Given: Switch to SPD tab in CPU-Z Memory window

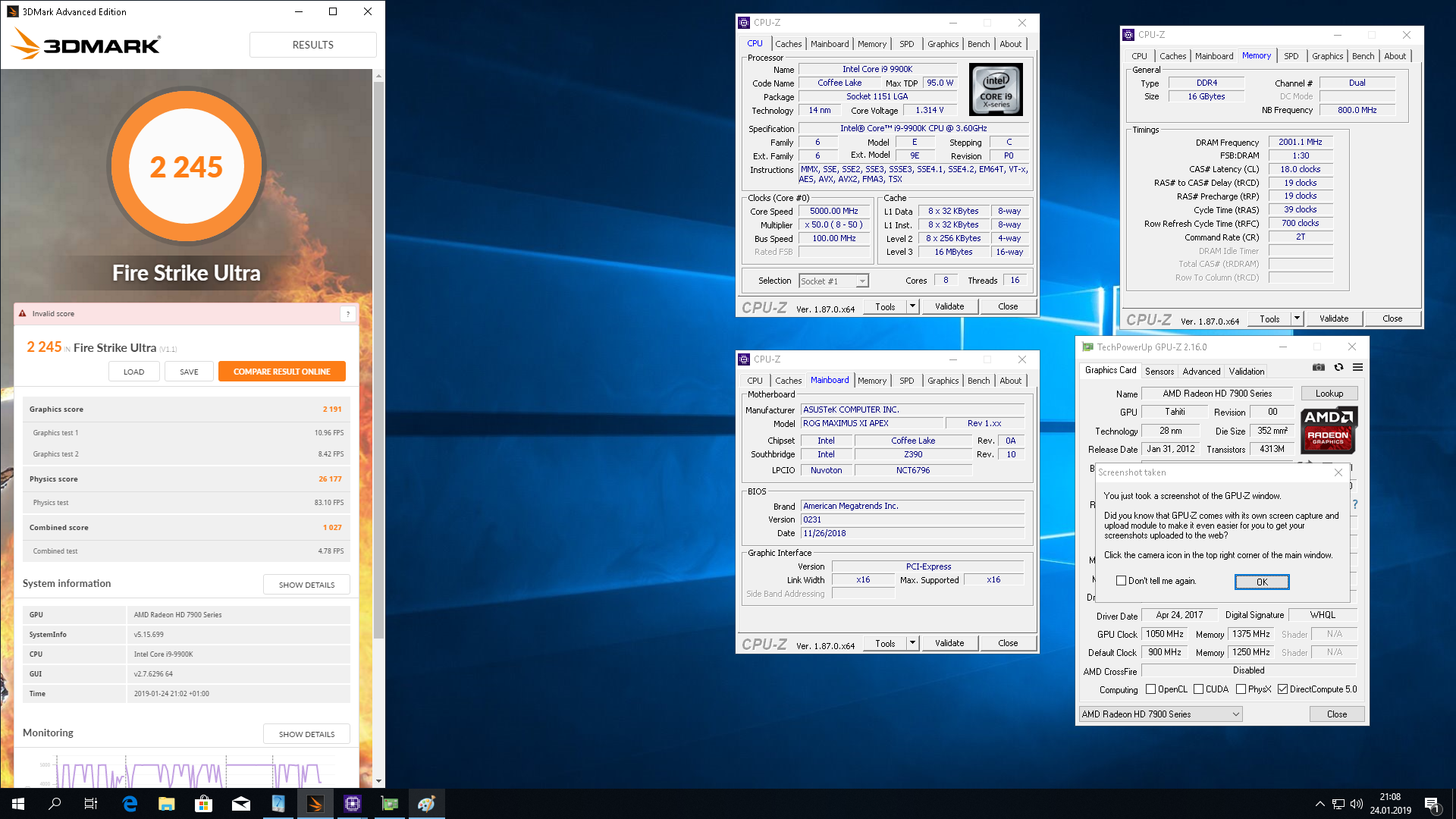Looking at the screenshot, I should [1291, 56].
